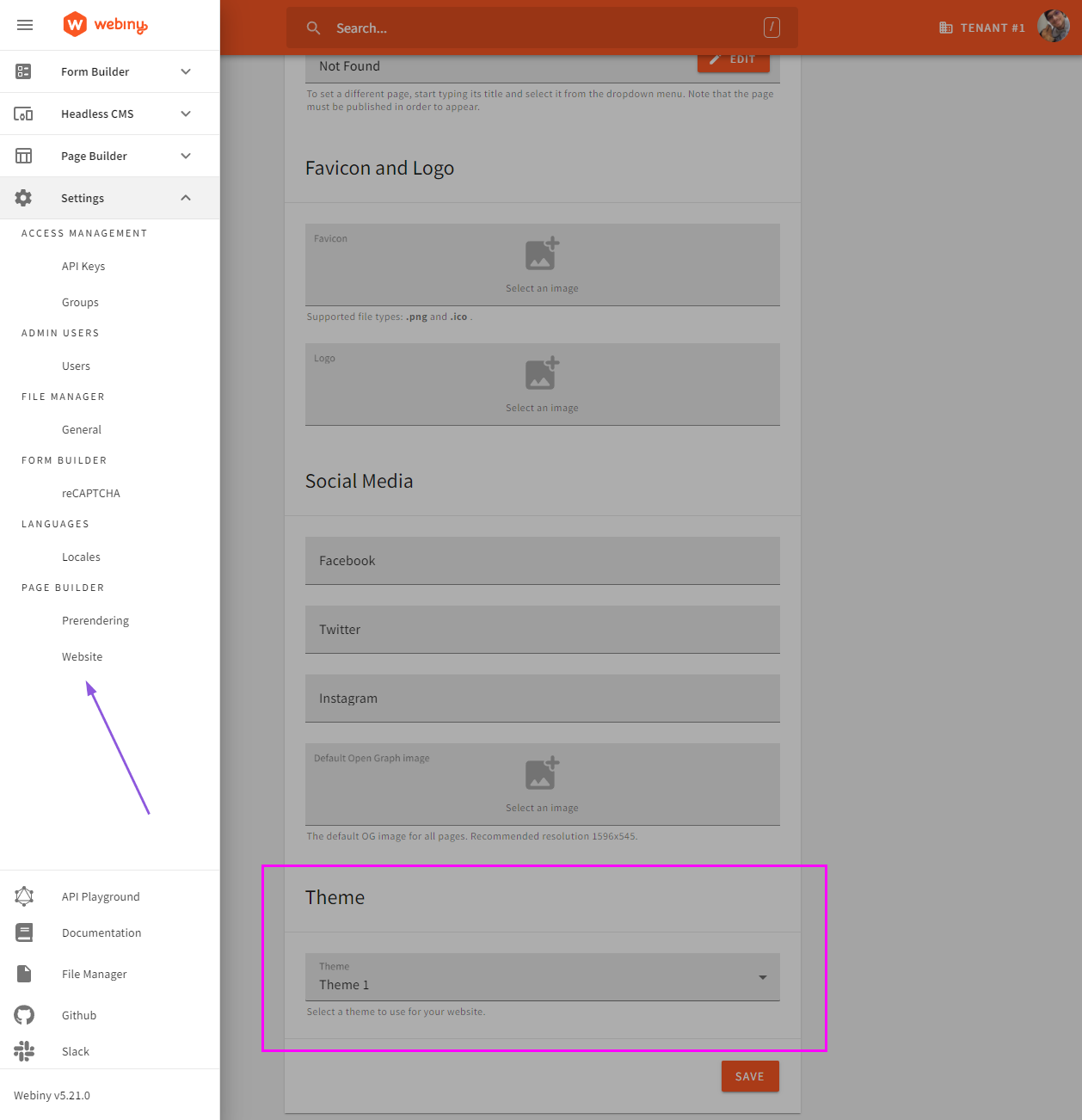
Task: Open the user avatar menu
Action: 1053,28
